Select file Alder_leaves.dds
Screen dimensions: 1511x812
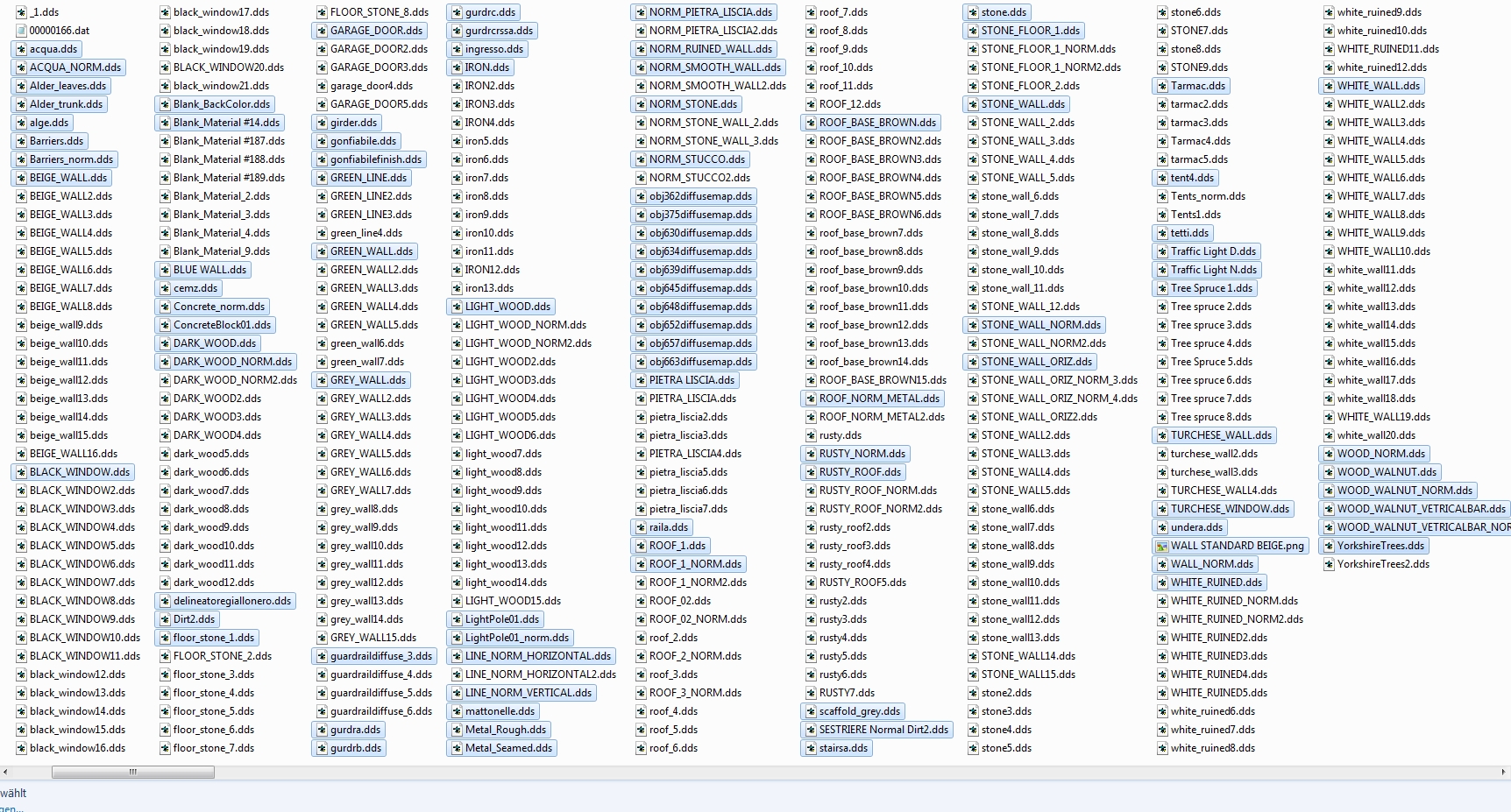[60, 86]
